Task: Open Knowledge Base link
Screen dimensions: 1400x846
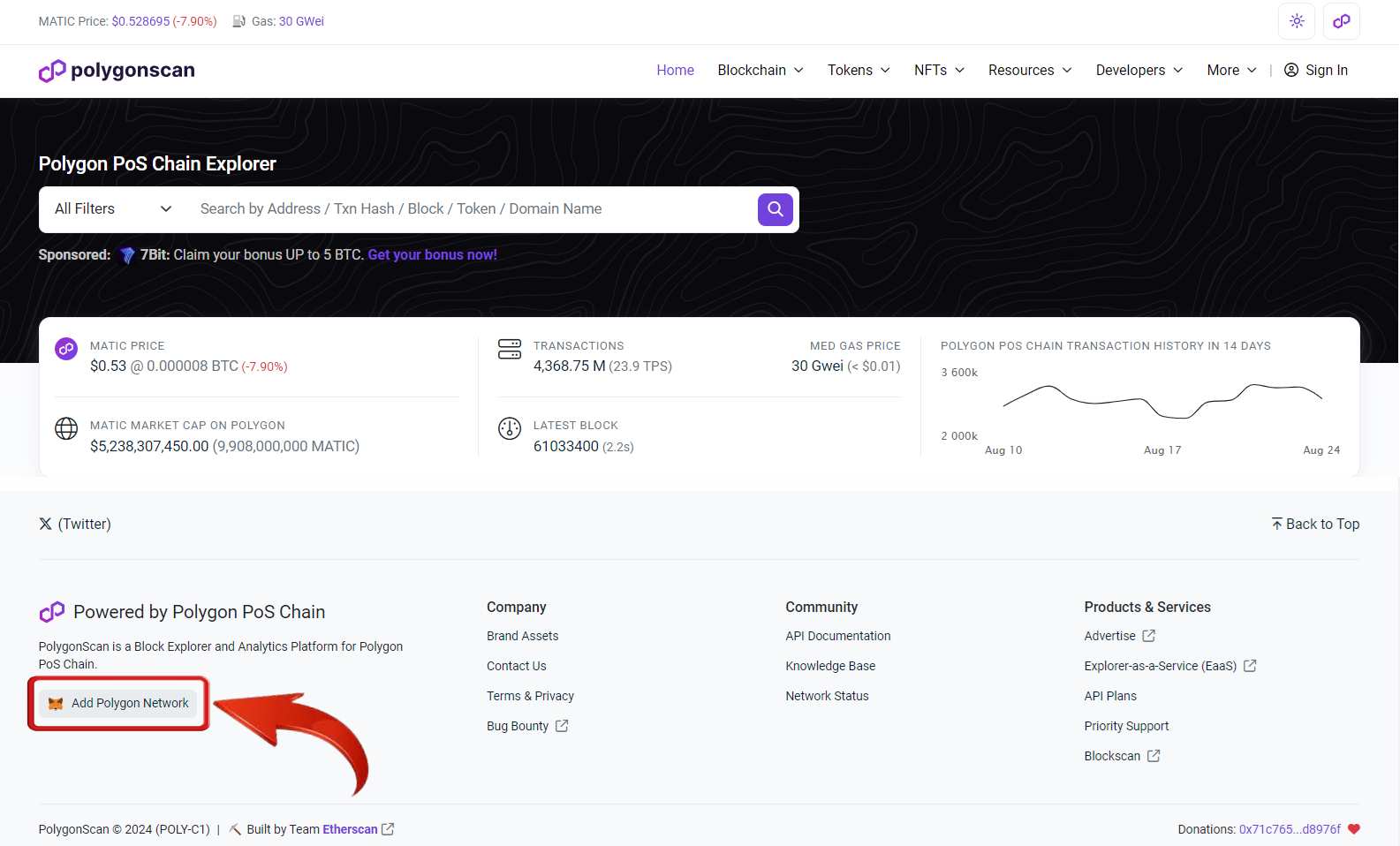Action: (830, 666)
